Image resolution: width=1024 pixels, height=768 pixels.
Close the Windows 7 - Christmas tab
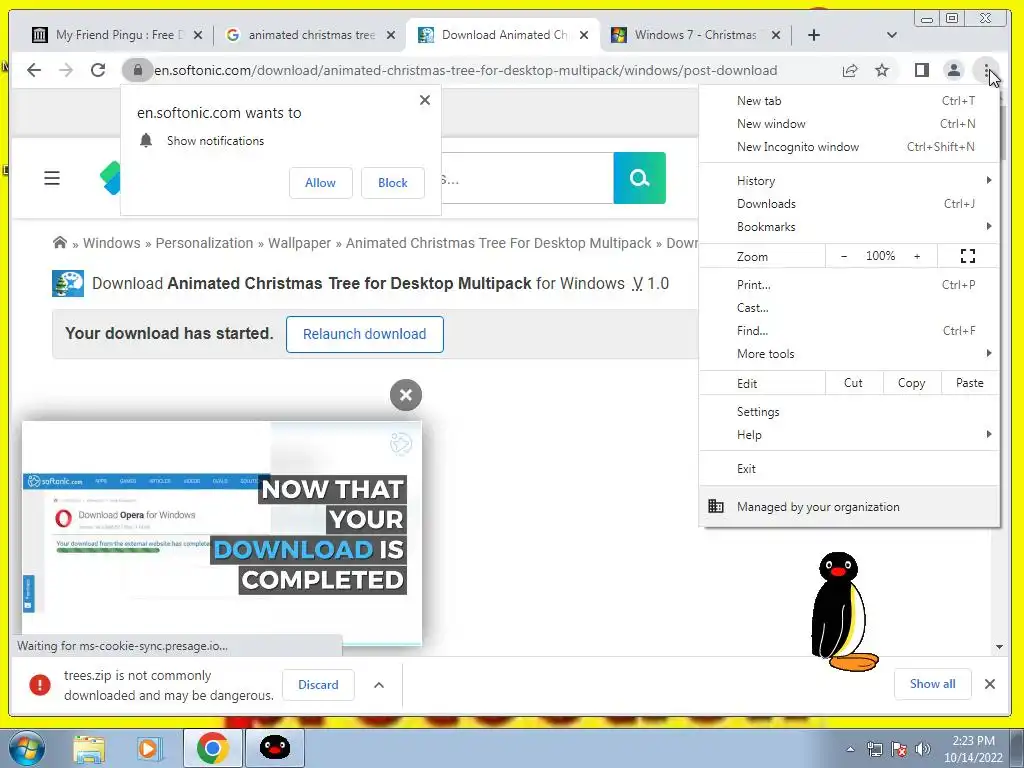(776, 35)
